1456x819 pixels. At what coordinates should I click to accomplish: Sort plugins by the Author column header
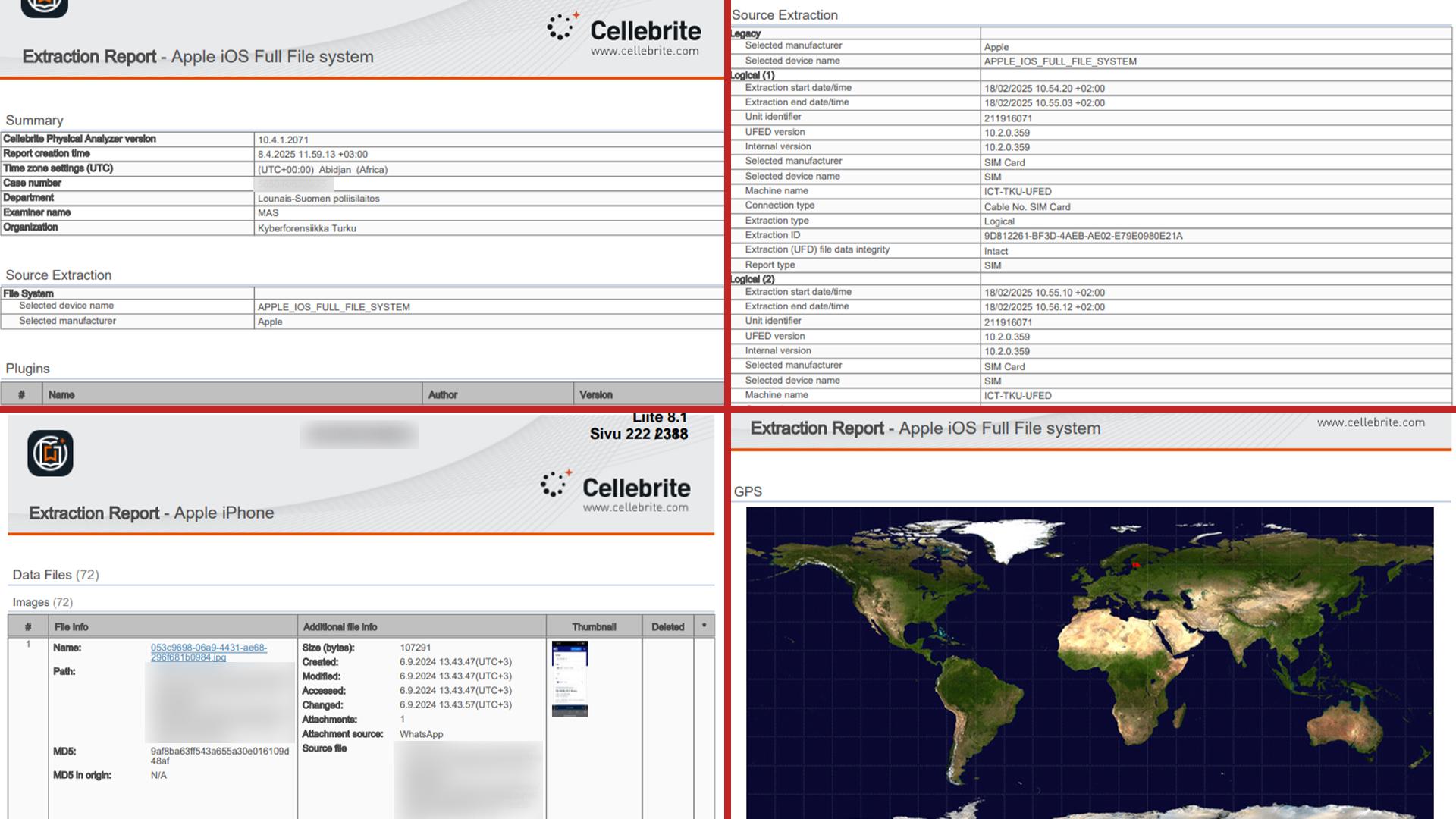point(443,394)
